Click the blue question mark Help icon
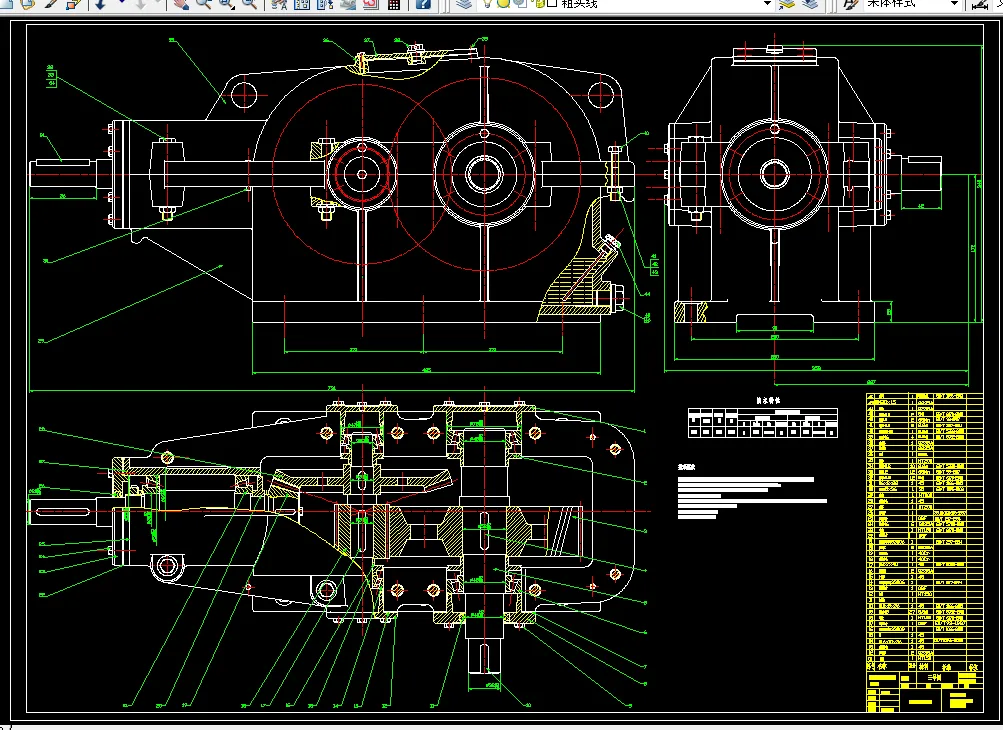This screenshot has height=730, width=1003. 424,4
